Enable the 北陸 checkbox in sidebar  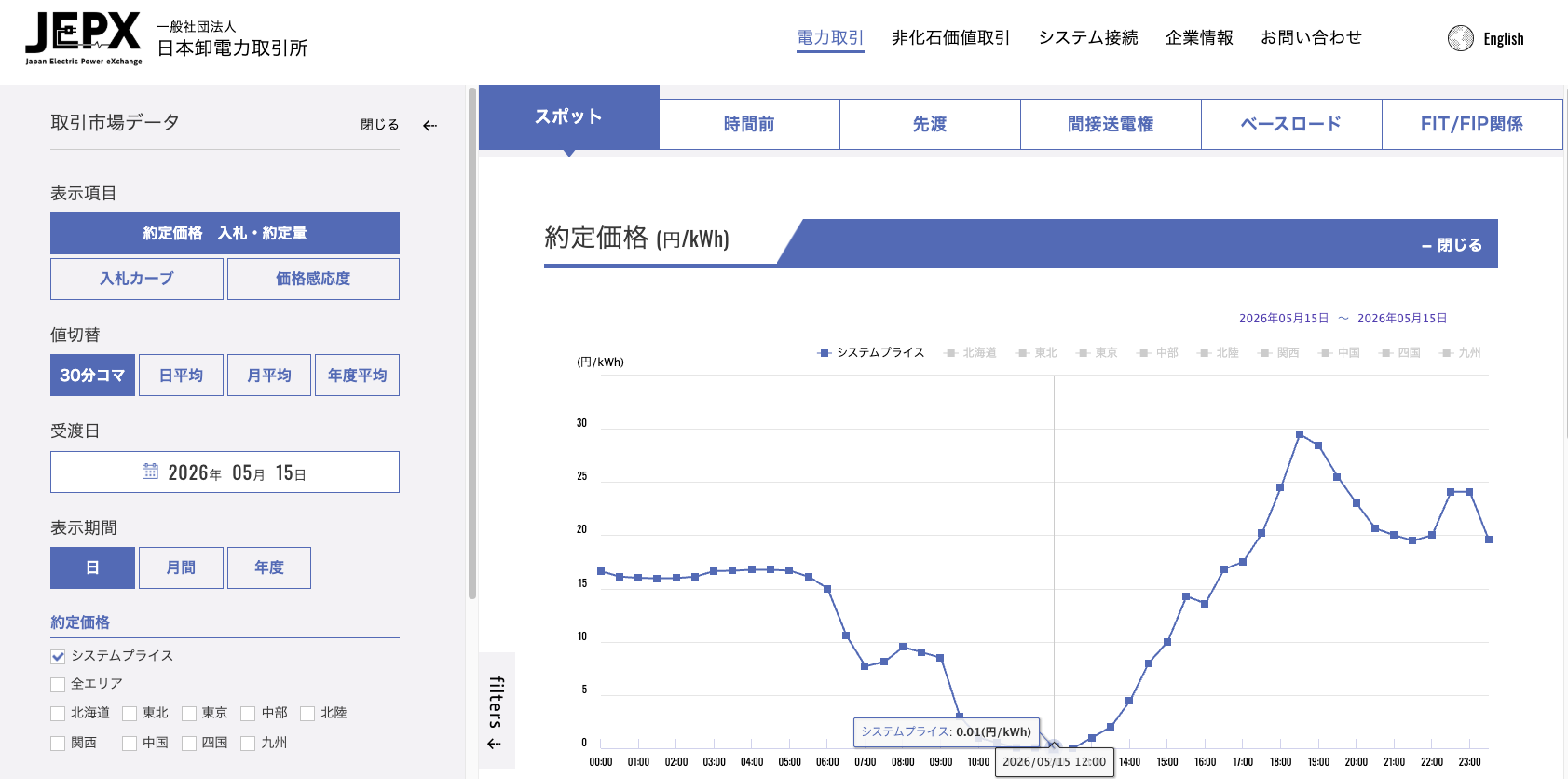[307, 714]
